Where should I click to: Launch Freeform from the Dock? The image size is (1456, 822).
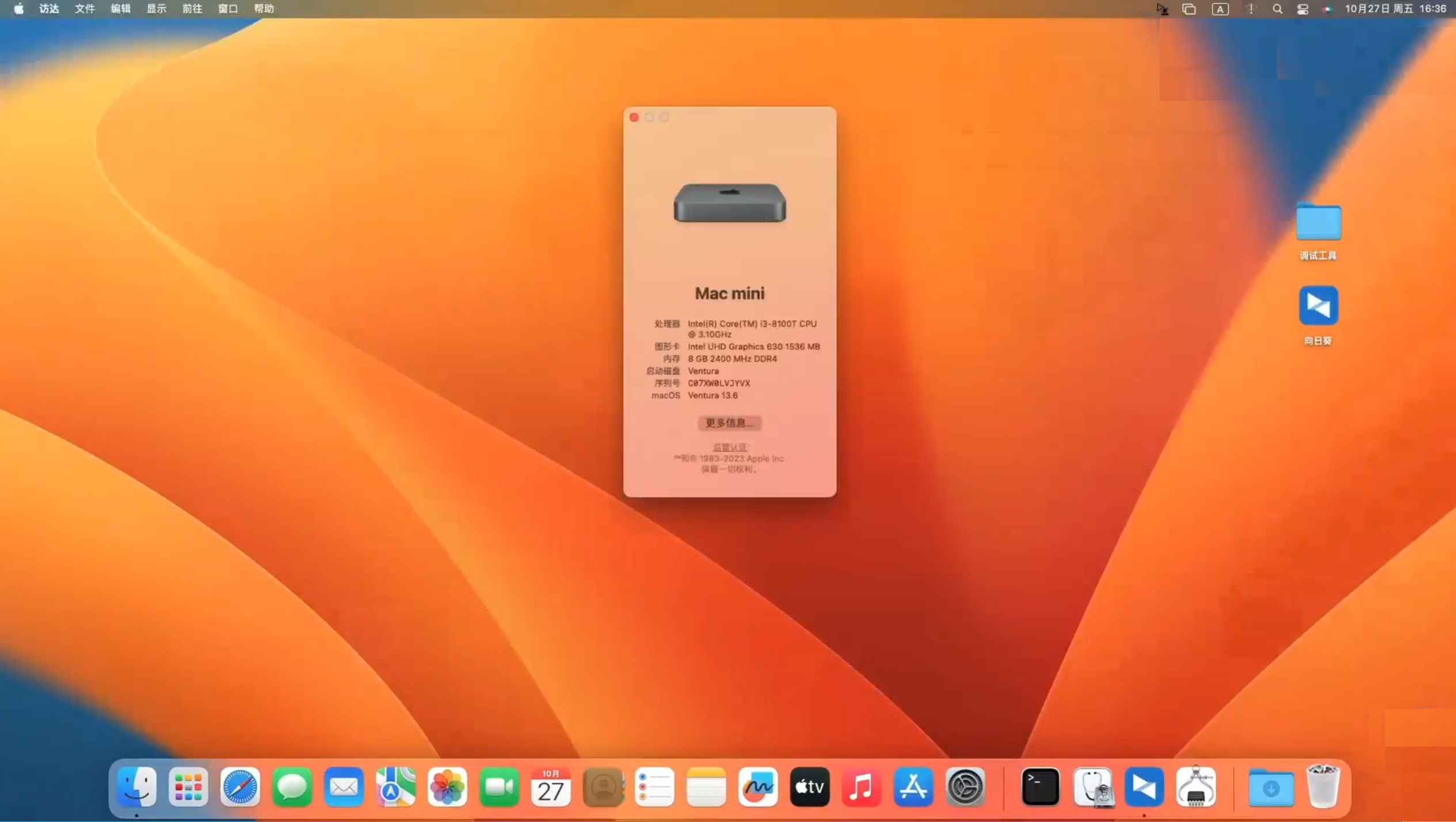(x=758, y=786)
